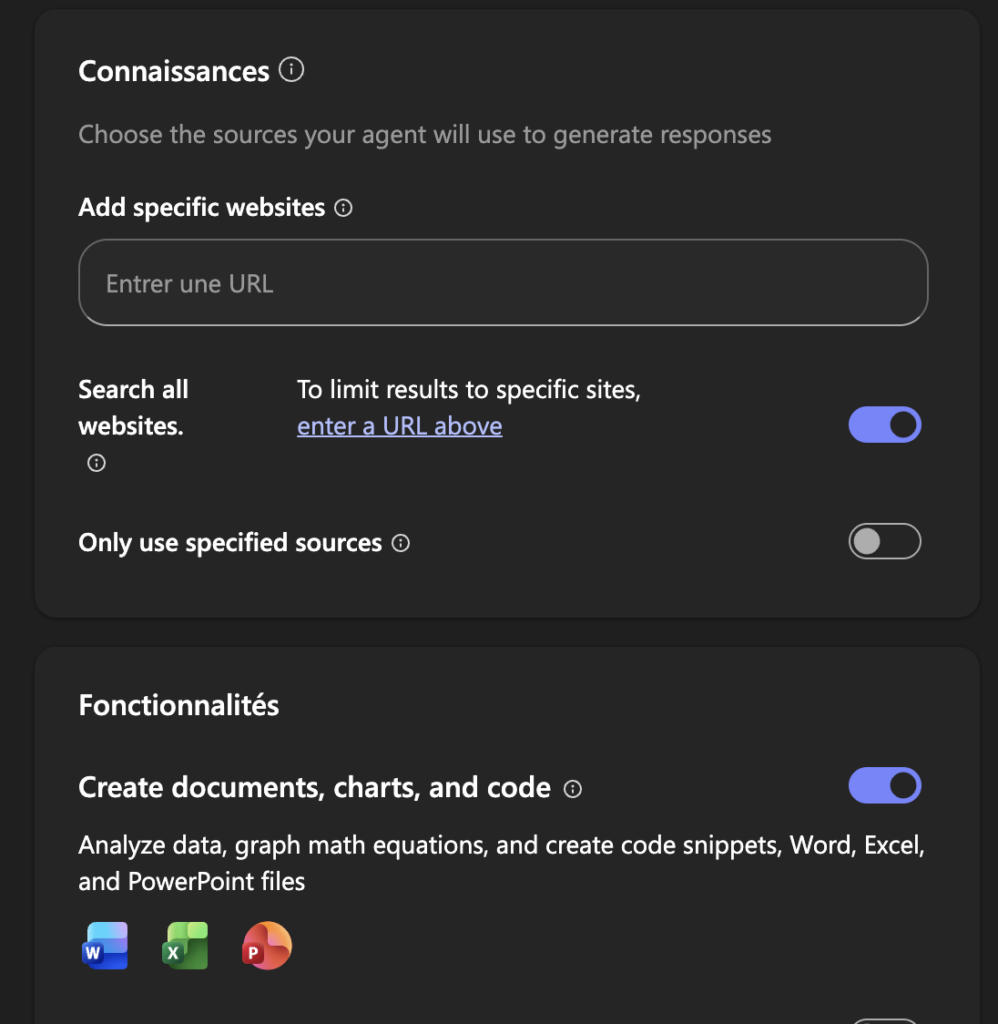
Task: Click the Excel app icon
Action: coord(185,945)
